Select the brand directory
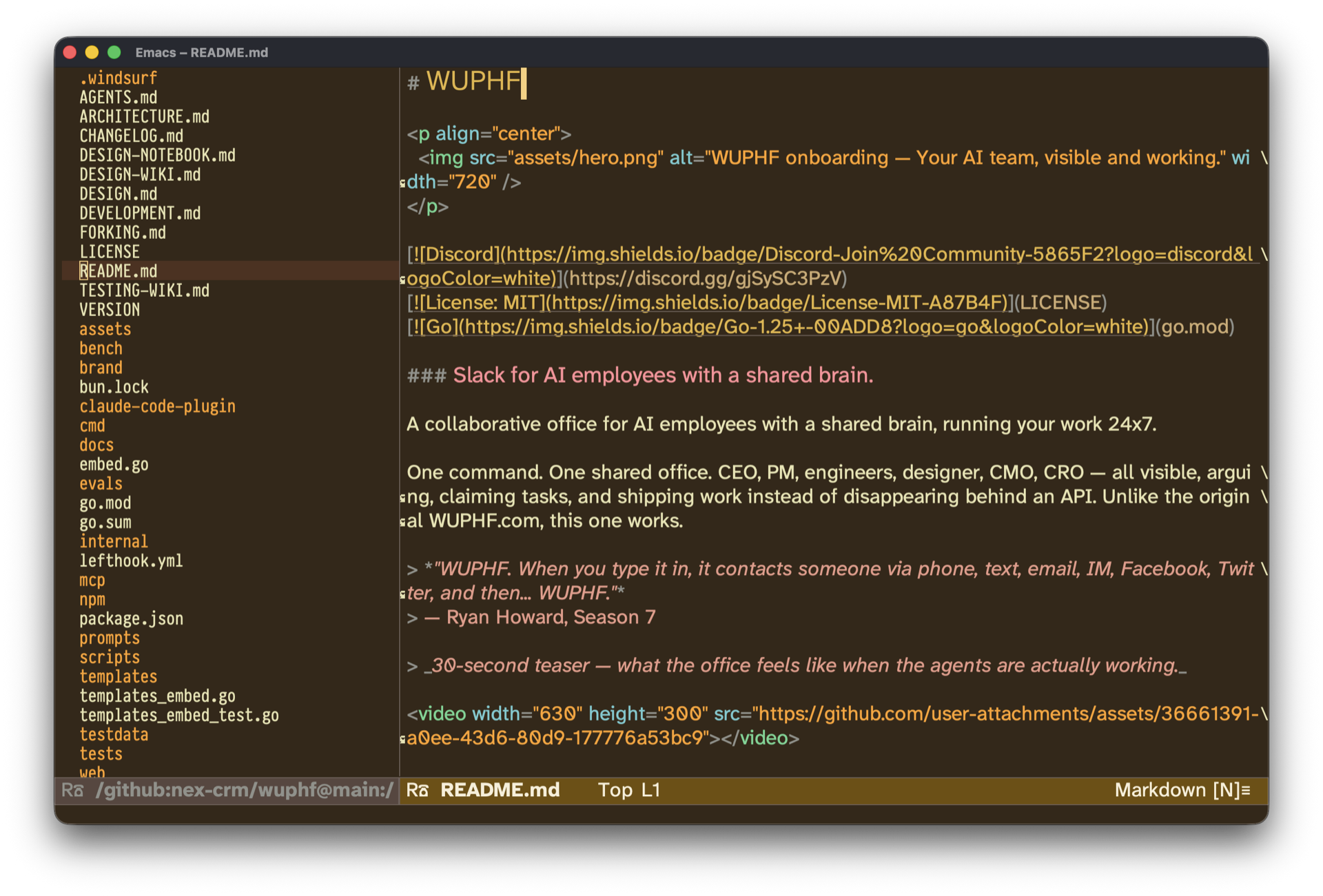The width and height of the screenshot is (1323, 896). [x=101, y=367]
